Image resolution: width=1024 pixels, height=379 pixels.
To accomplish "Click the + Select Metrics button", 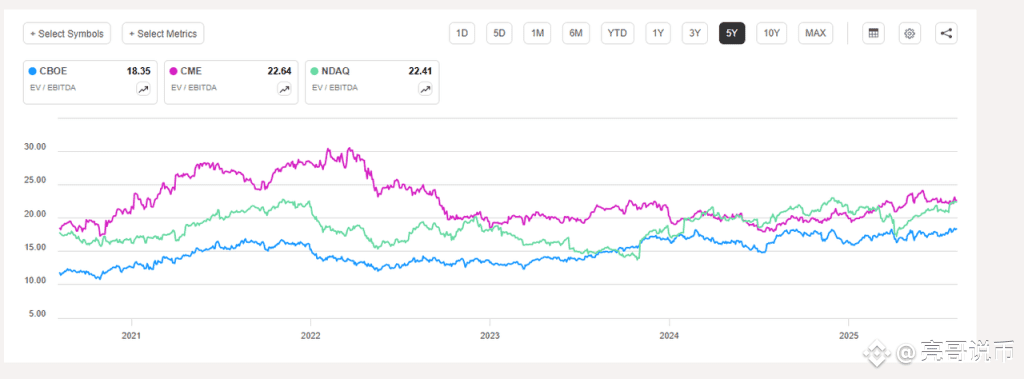I will click(x=163, y=33).
